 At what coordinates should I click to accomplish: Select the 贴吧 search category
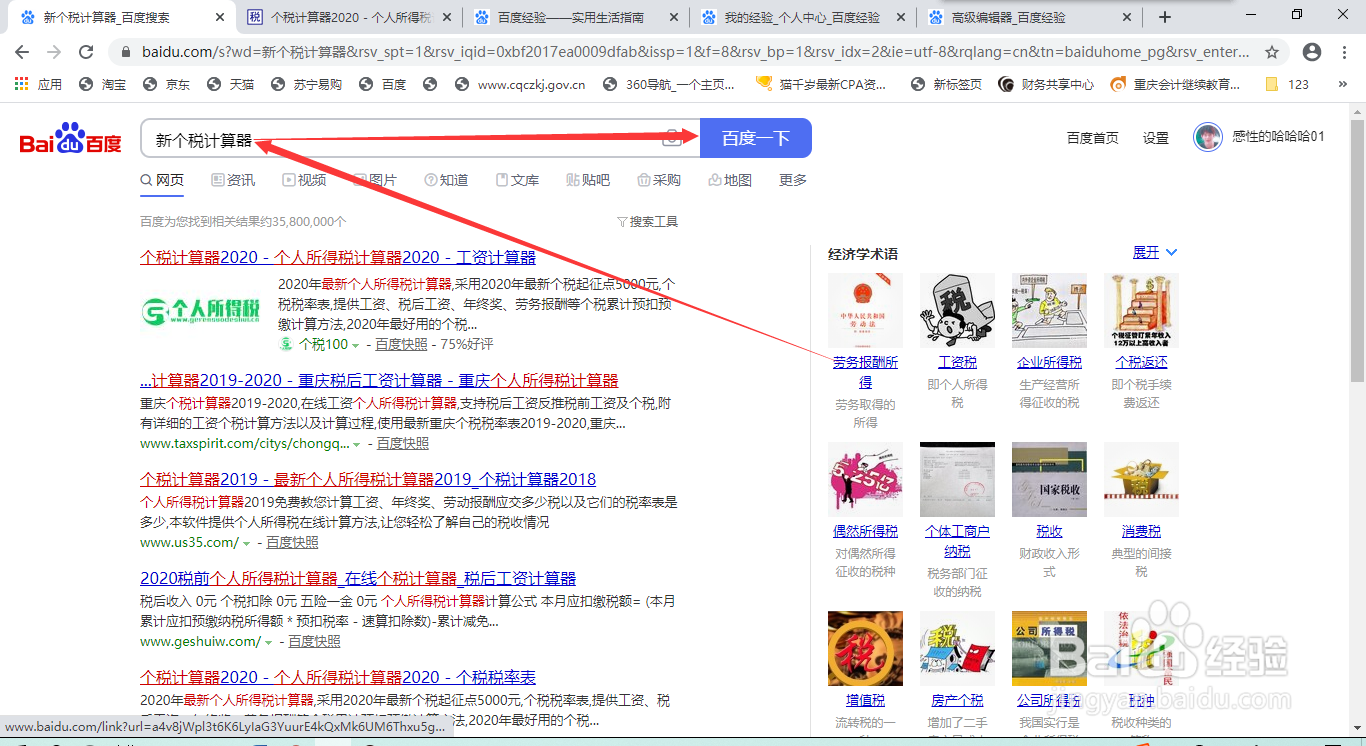[588, 180]
